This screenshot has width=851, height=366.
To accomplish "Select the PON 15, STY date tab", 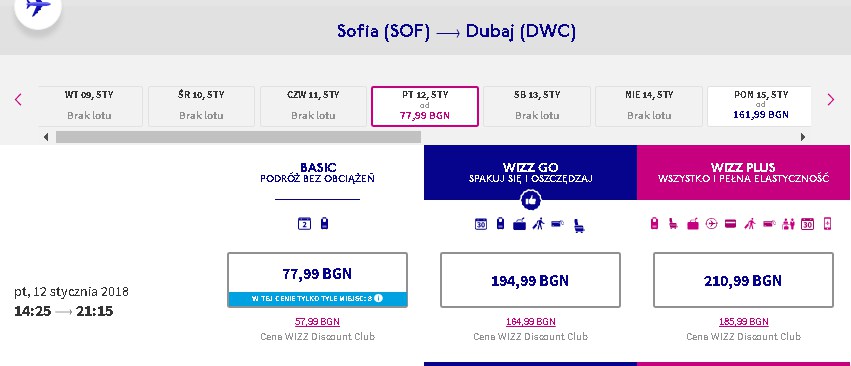I will click(759, 106).
